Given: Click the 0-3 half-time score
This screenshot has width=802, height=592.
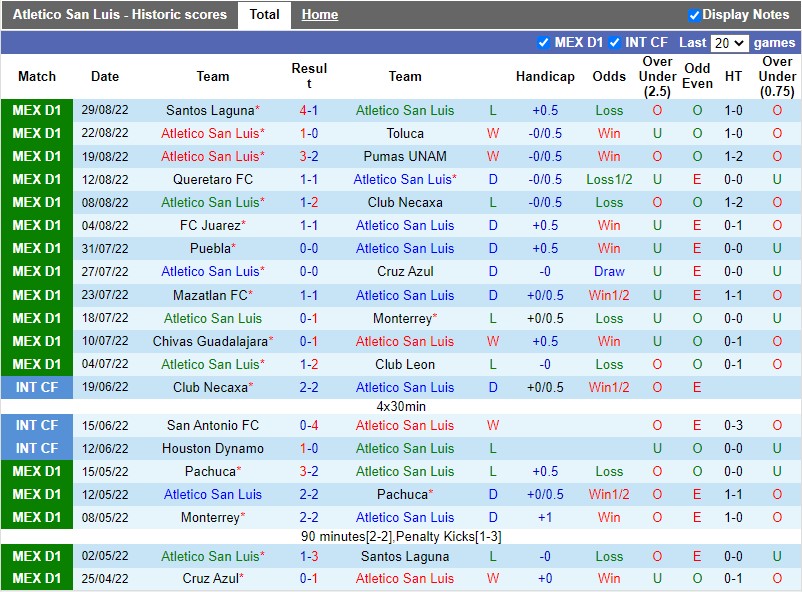Looking at the screenshot, I should [733, 426].
